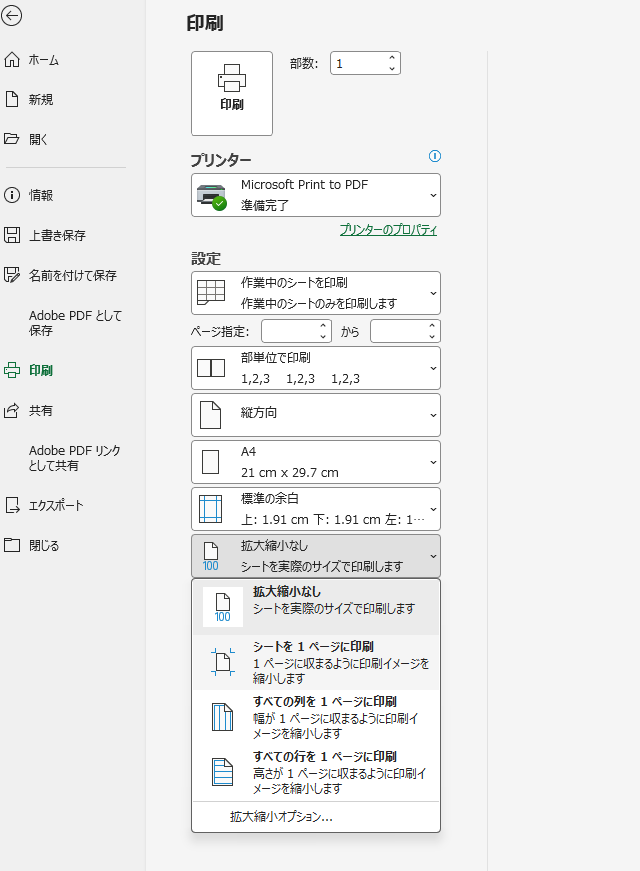Screen dimensions: 640x871
Task: Choose シートを 1 ページに印刷 option
Action: coord(316,662)
